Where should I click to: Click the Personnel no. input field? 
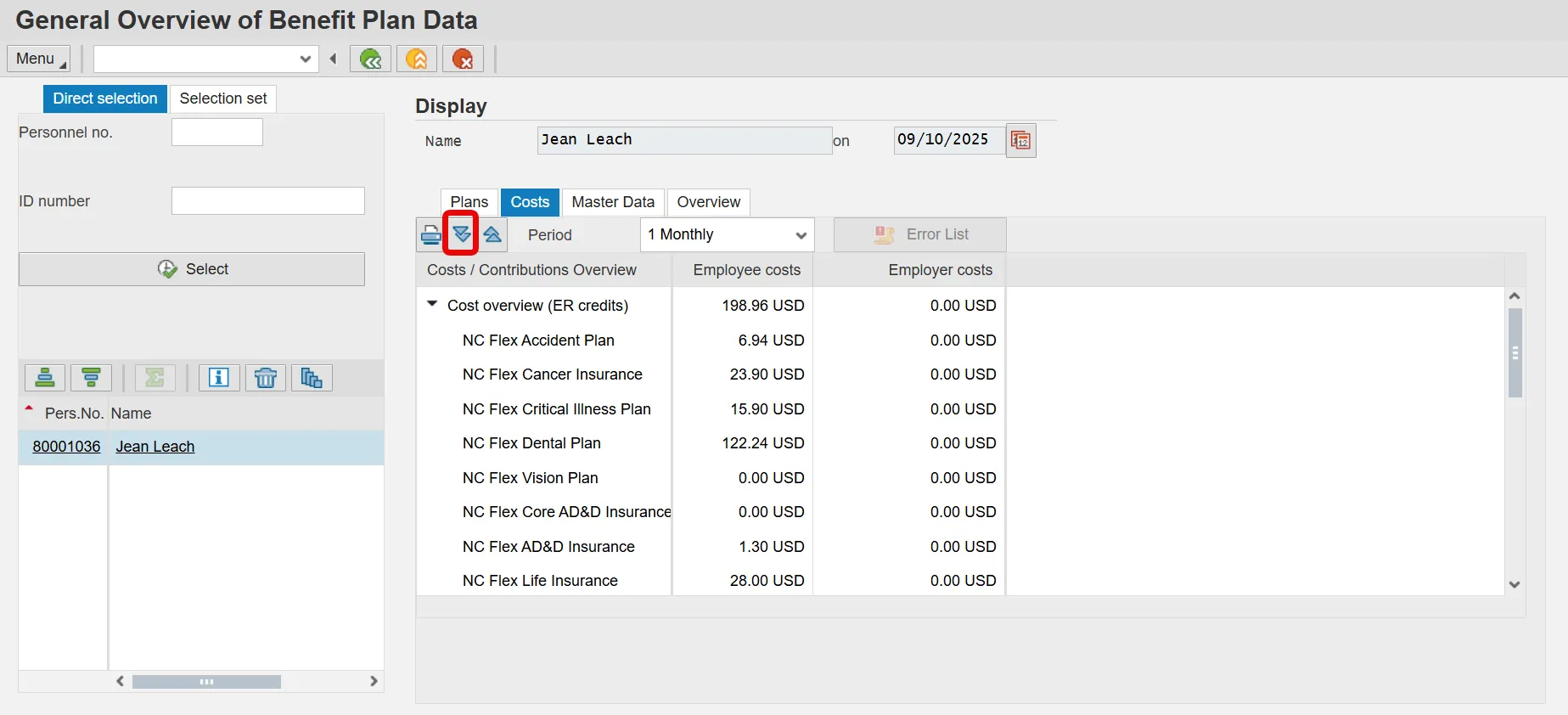217,132
